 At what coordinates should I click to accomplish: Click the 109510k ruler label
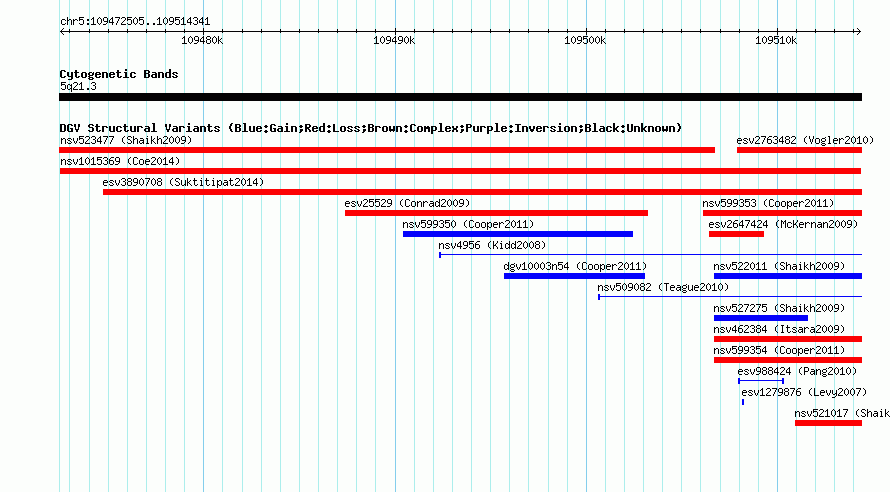[x=776, y=40]
